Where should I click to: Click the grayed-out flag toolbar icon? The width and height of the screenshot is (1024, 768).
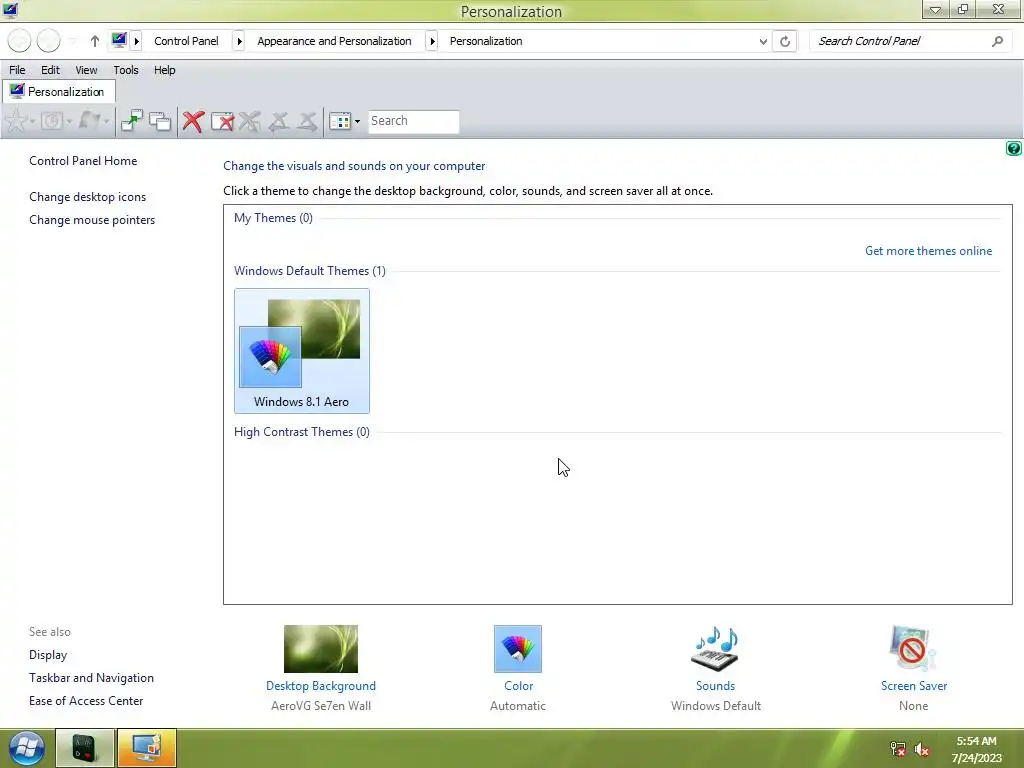click(89, 121)
